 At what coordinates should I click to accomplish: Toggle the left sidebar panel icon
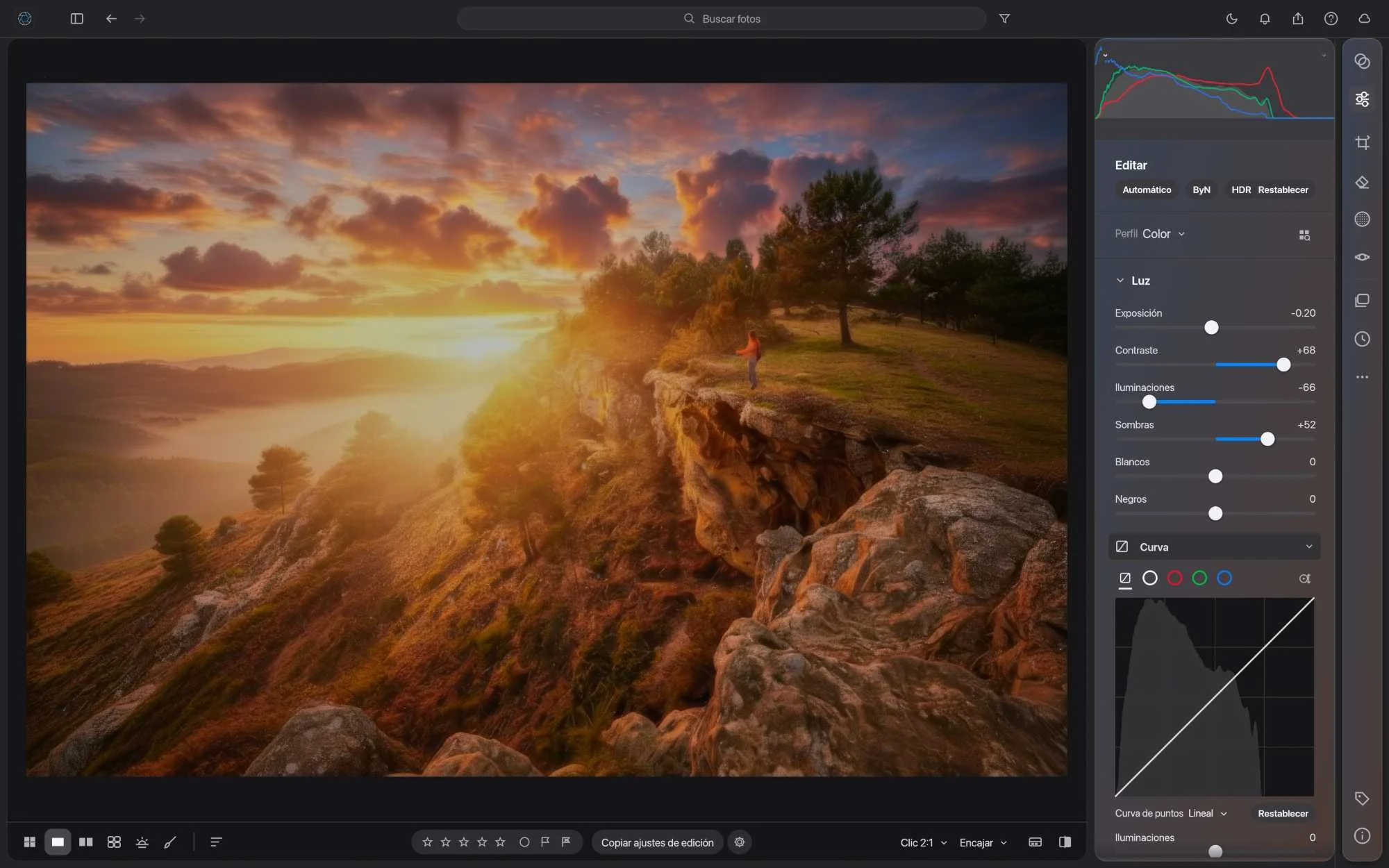point(77,19)
